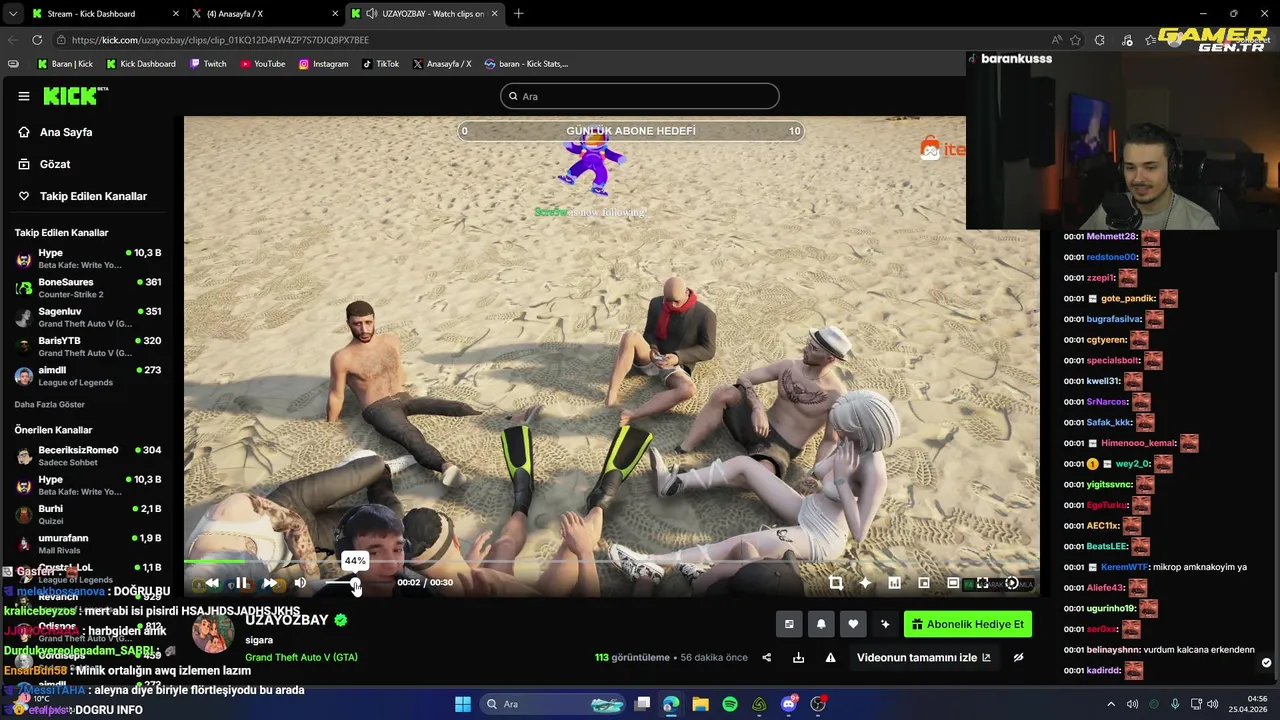
Task: Open browser extensions puzzle icon
Action: pos(1100,40)
